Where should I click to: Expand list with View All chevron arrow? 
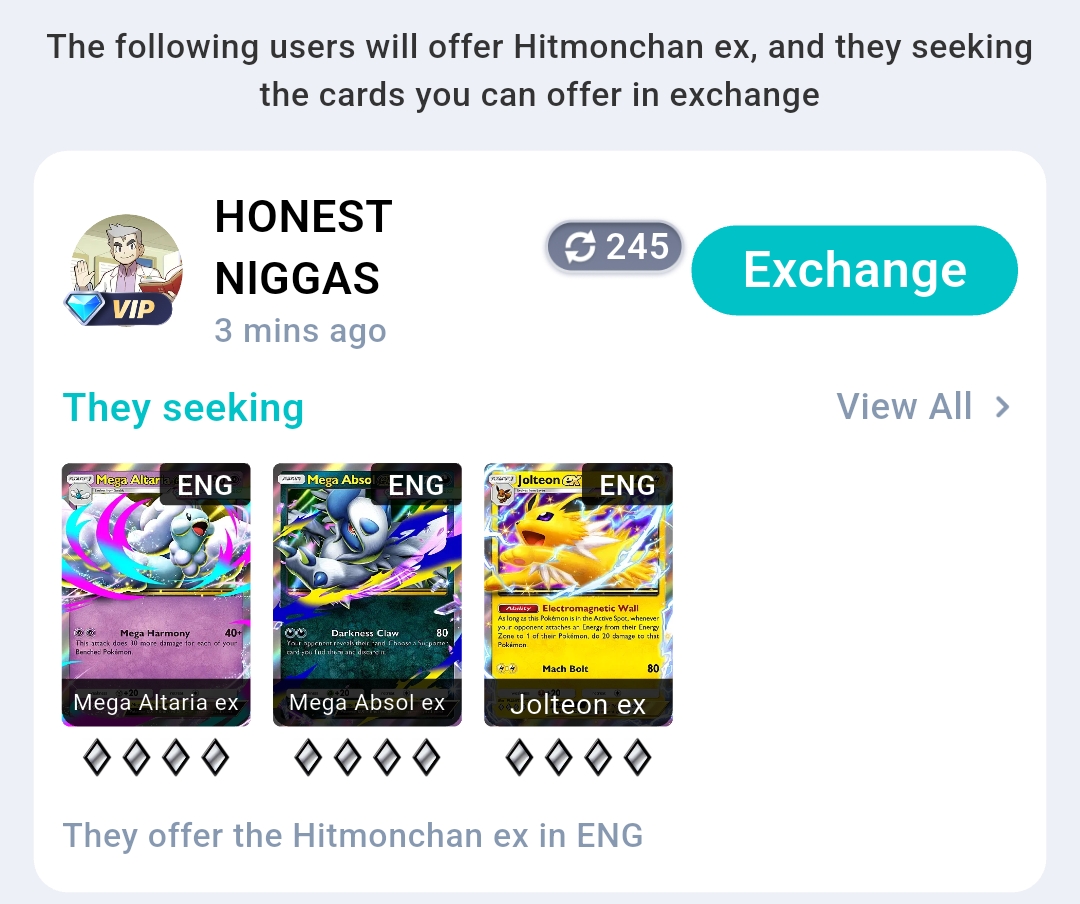[1003, 407]
